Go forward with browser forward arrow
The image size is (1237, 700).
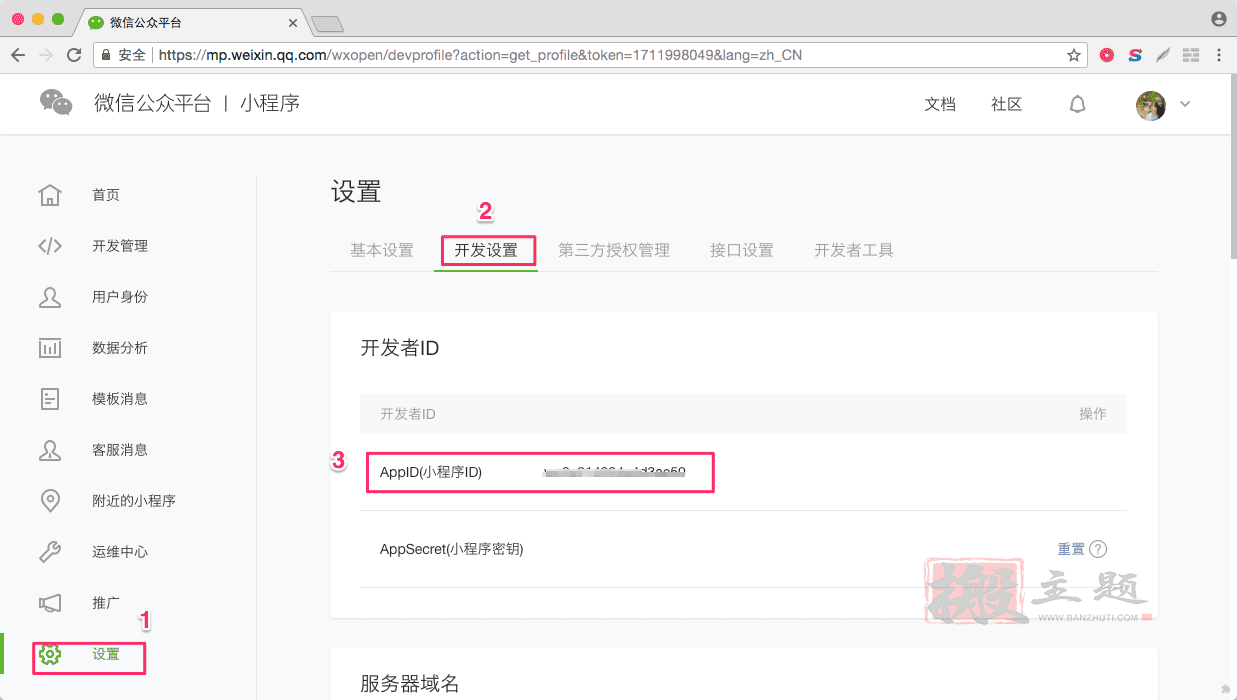(46, 55)
